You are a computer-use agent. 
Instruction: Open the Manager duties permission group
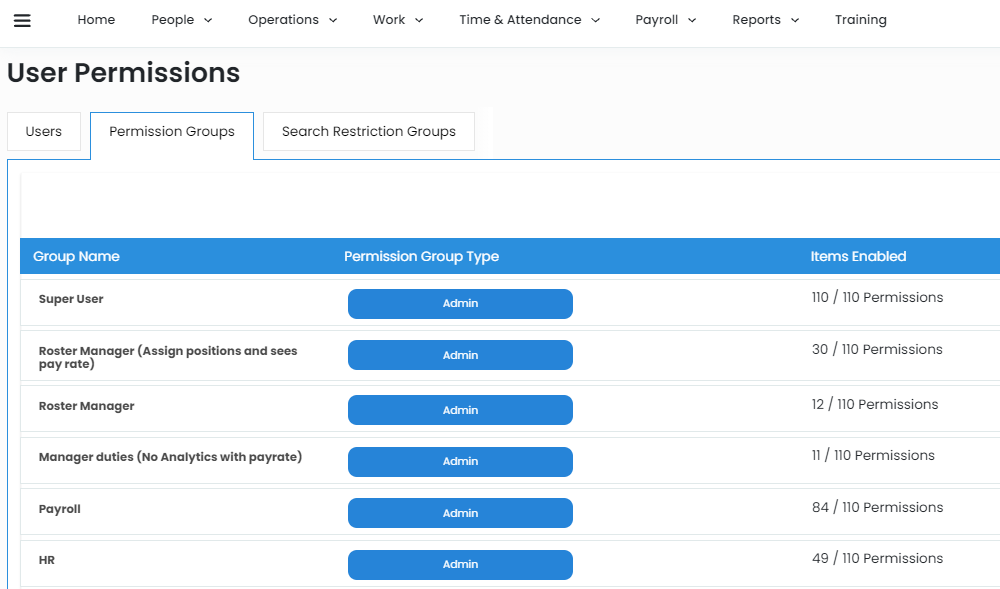pos(170,457)
